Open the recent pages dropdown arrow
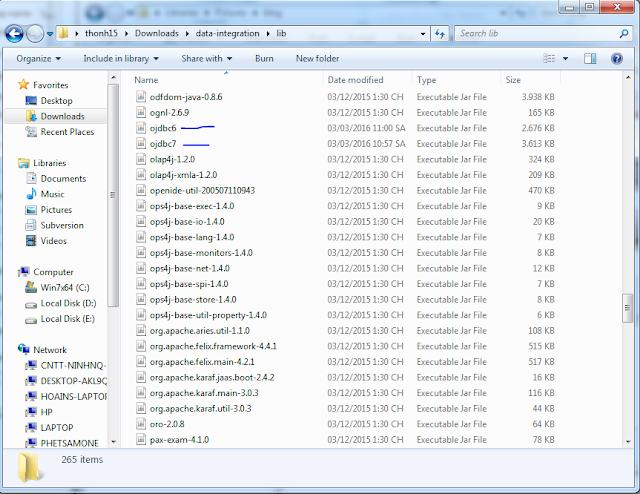The image size is (640, 494). click(x=50, y=34)
